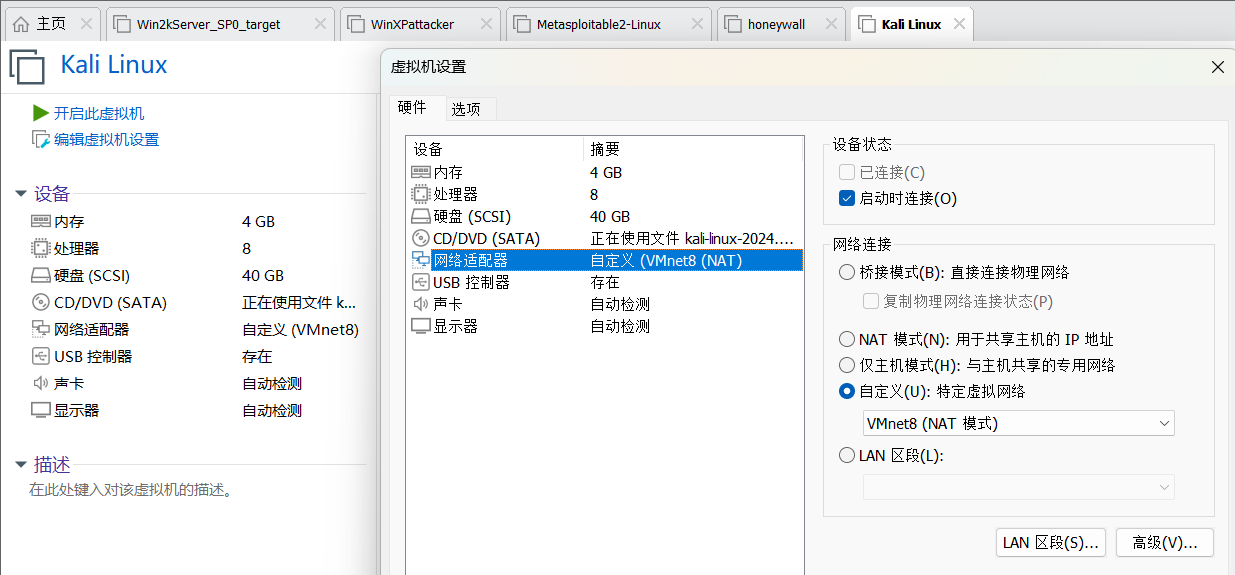Viewport: 1235px width, 575px height.
Task: Click the 显示器 monitor icon in settings list
Action: click(420, 326)
